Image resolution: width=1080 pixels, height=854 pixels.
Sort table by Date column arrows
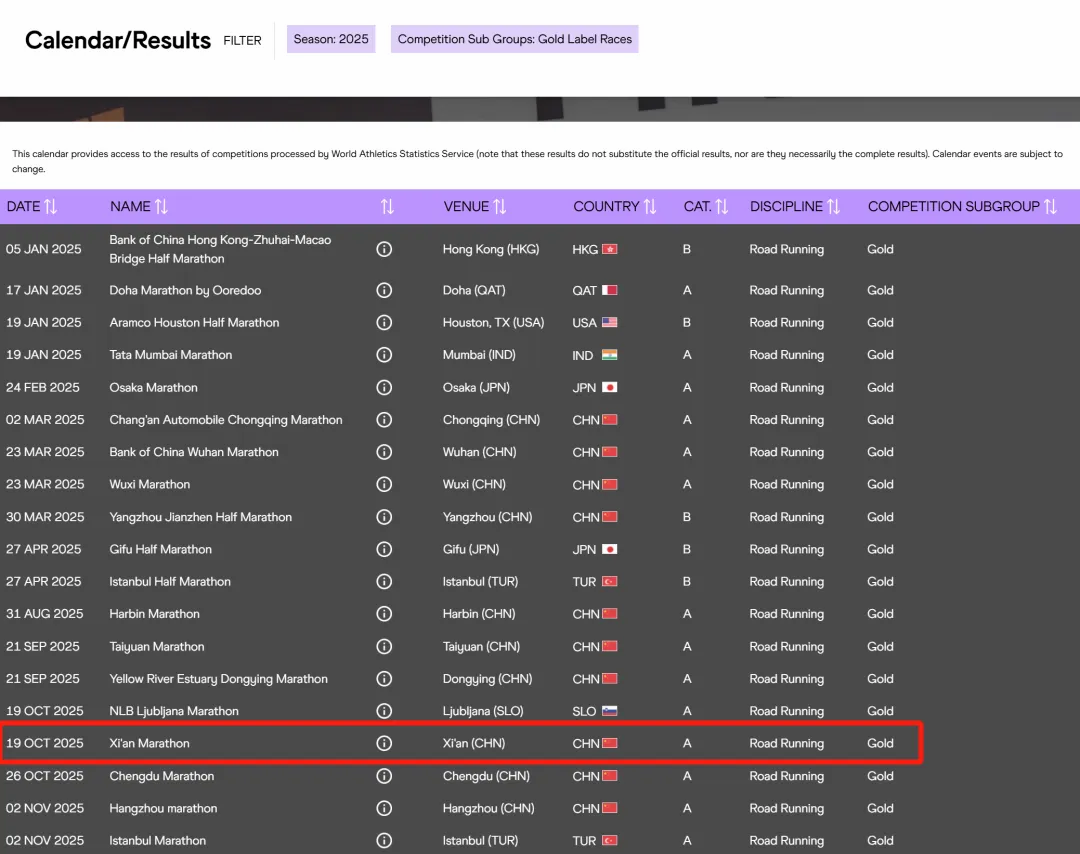click(51, 207)
